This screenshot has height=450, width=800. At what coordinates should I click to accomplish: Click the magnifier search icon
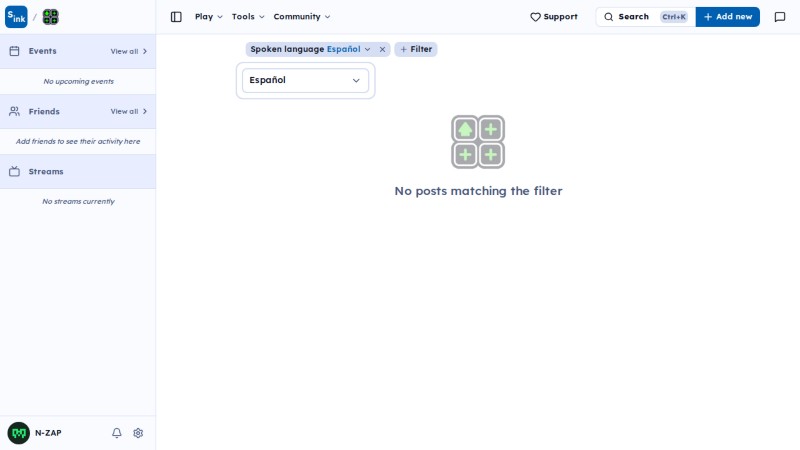click(609, 17)
